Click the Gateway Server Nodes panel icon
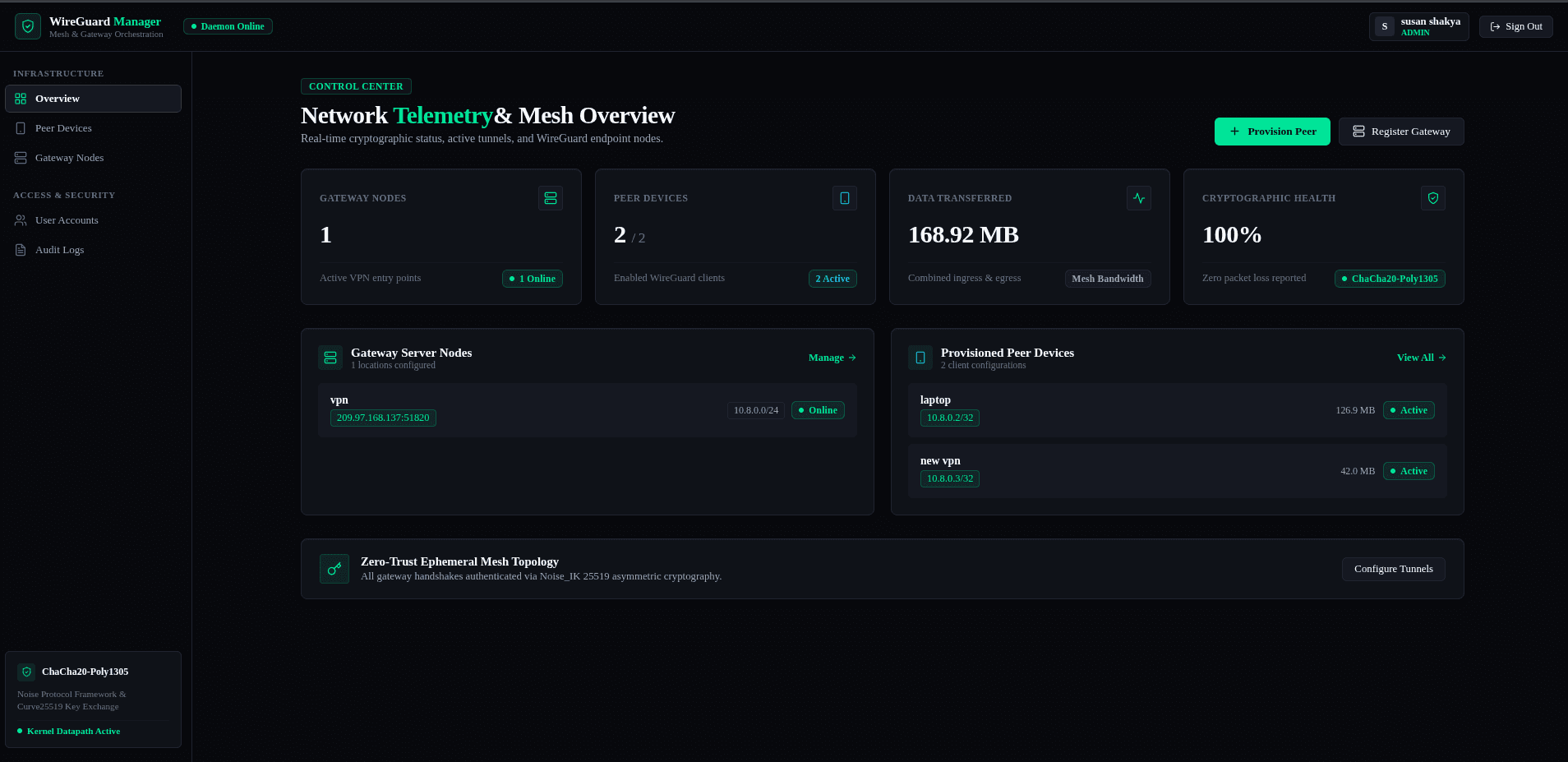This screenshot has height=762, width=1568. click(x=330, y=358)
